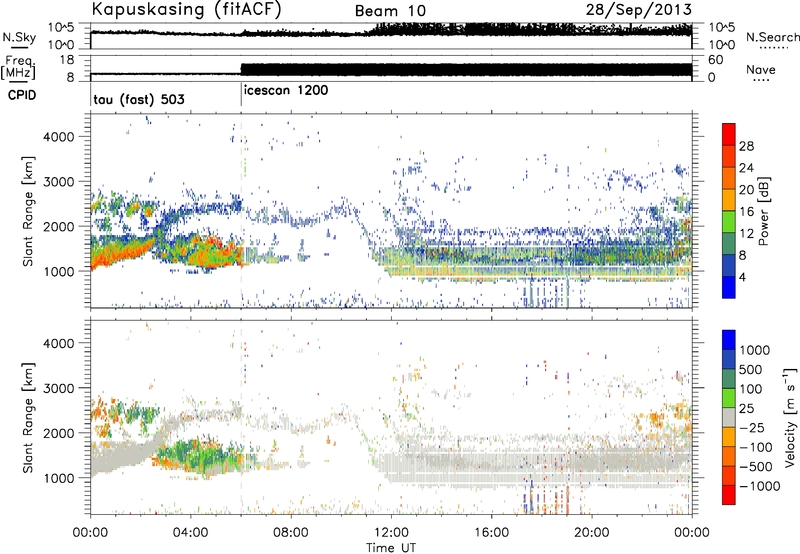Click the '4000' range tick in power panel
Viewport: 800px width, 554px height.
58,137
